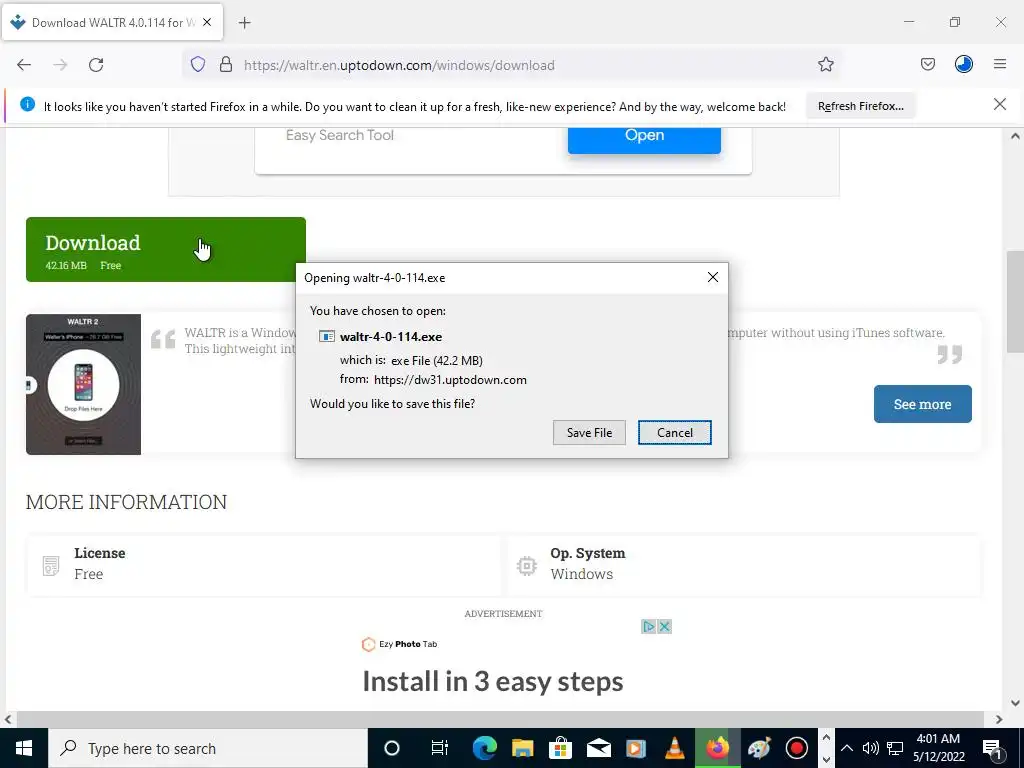Click horizontal scrollbar left arrow
Screen dimensions: 1024x768
tap(8, 719)
